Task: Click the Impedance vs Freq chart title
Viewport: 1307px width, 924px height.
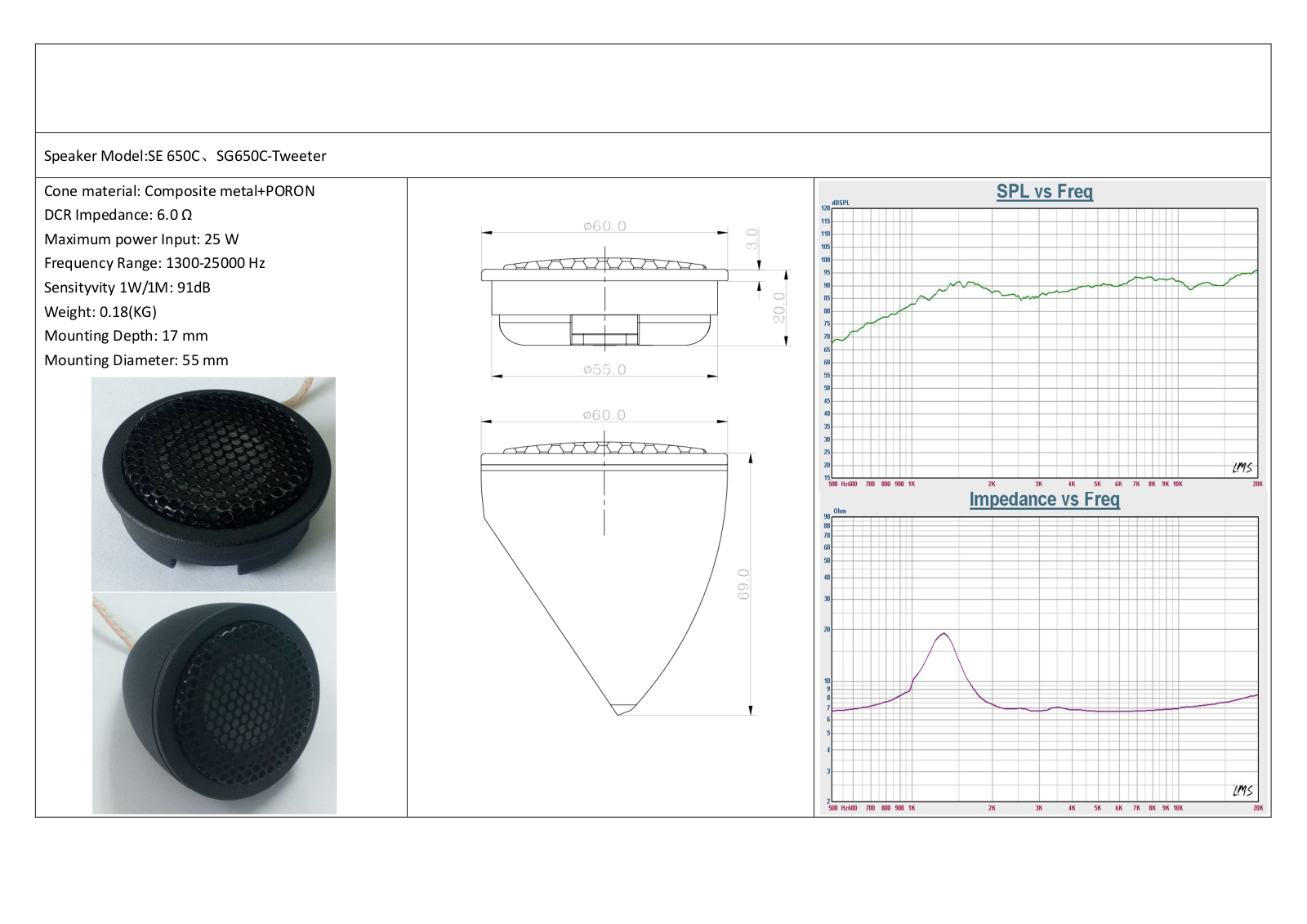Action: [x=1044, y=499]
